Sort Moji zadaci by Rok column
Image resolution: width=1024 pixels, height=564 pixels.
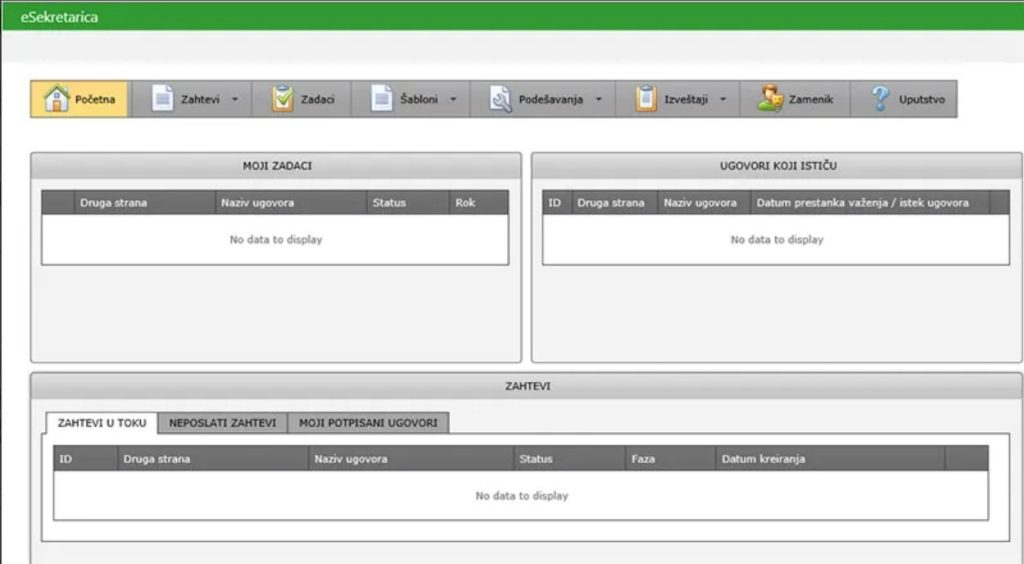point(466,203)
